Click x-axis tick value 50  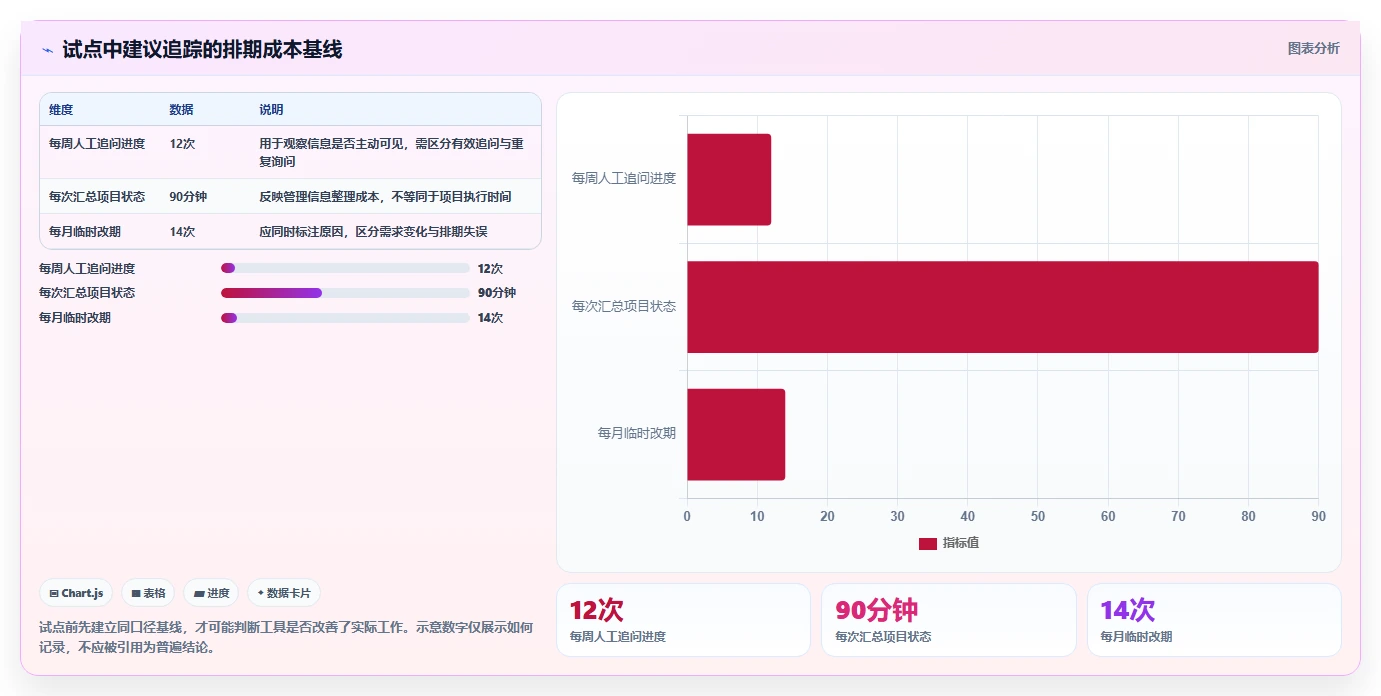(1038, 516)
